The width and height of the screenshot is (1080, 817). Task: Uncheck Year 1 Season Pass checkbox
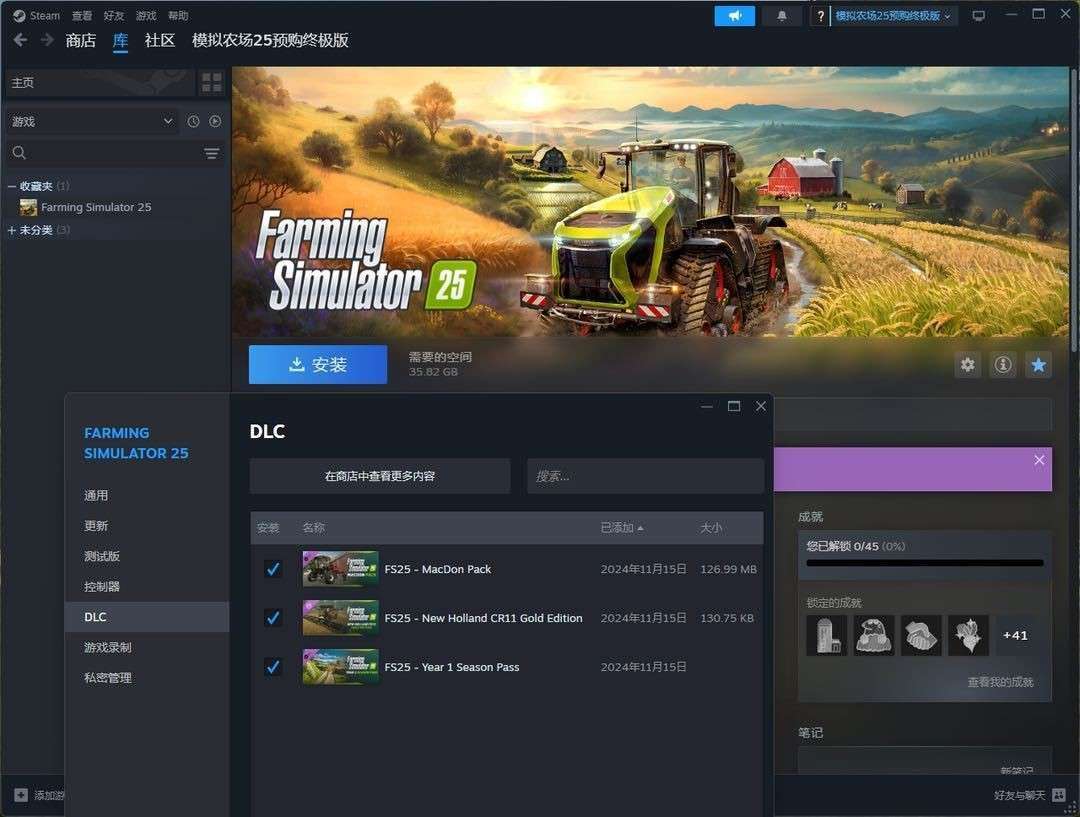tap(273, 667)
